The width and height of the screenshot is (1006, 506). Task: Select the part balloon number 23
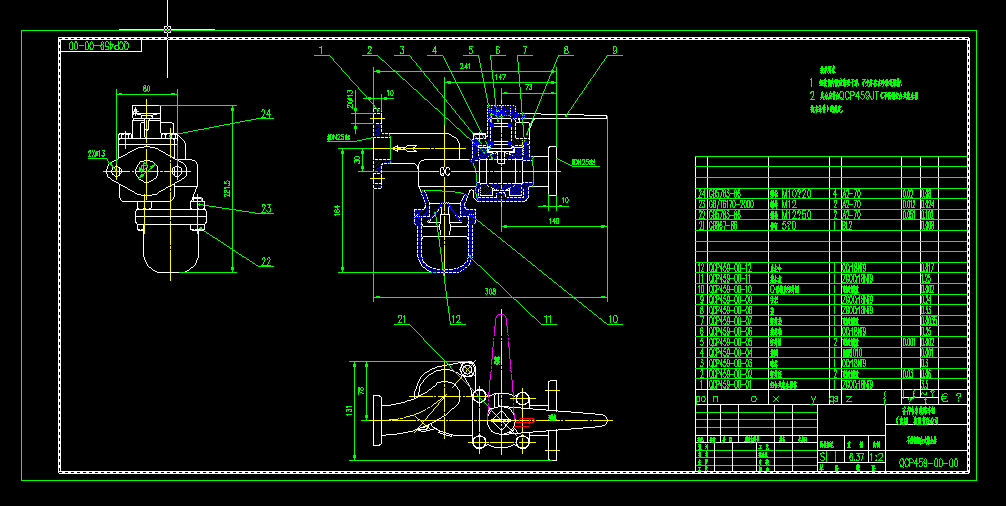pos(266,208)
